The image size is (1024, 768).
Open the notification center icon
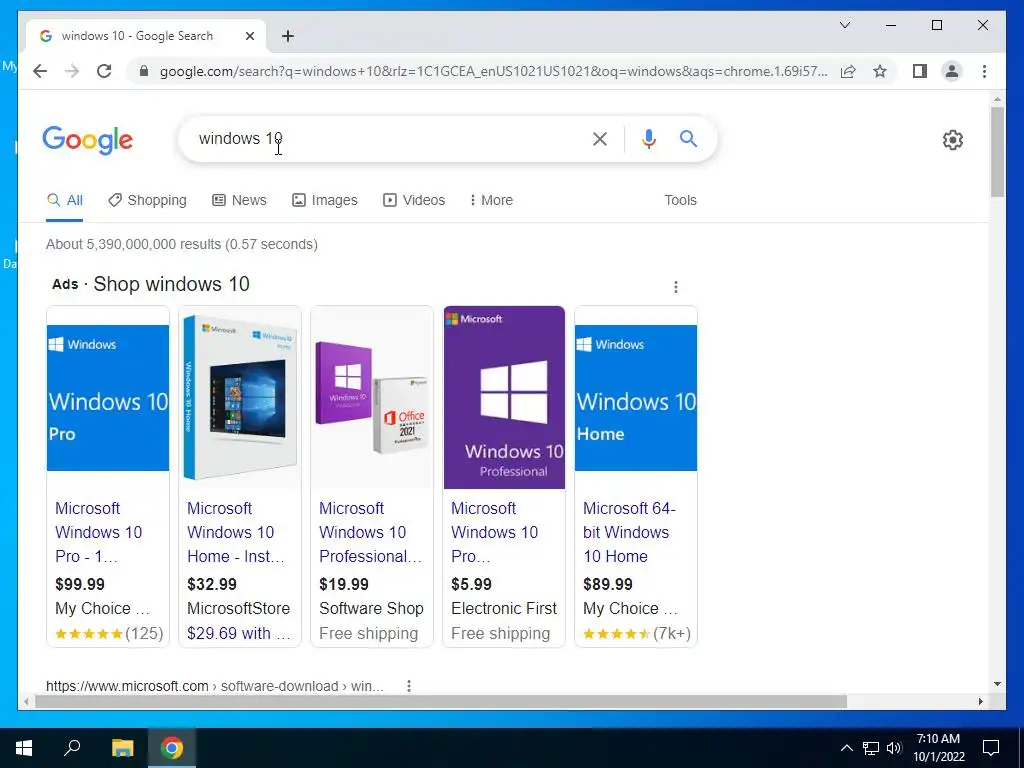point(991,748)
